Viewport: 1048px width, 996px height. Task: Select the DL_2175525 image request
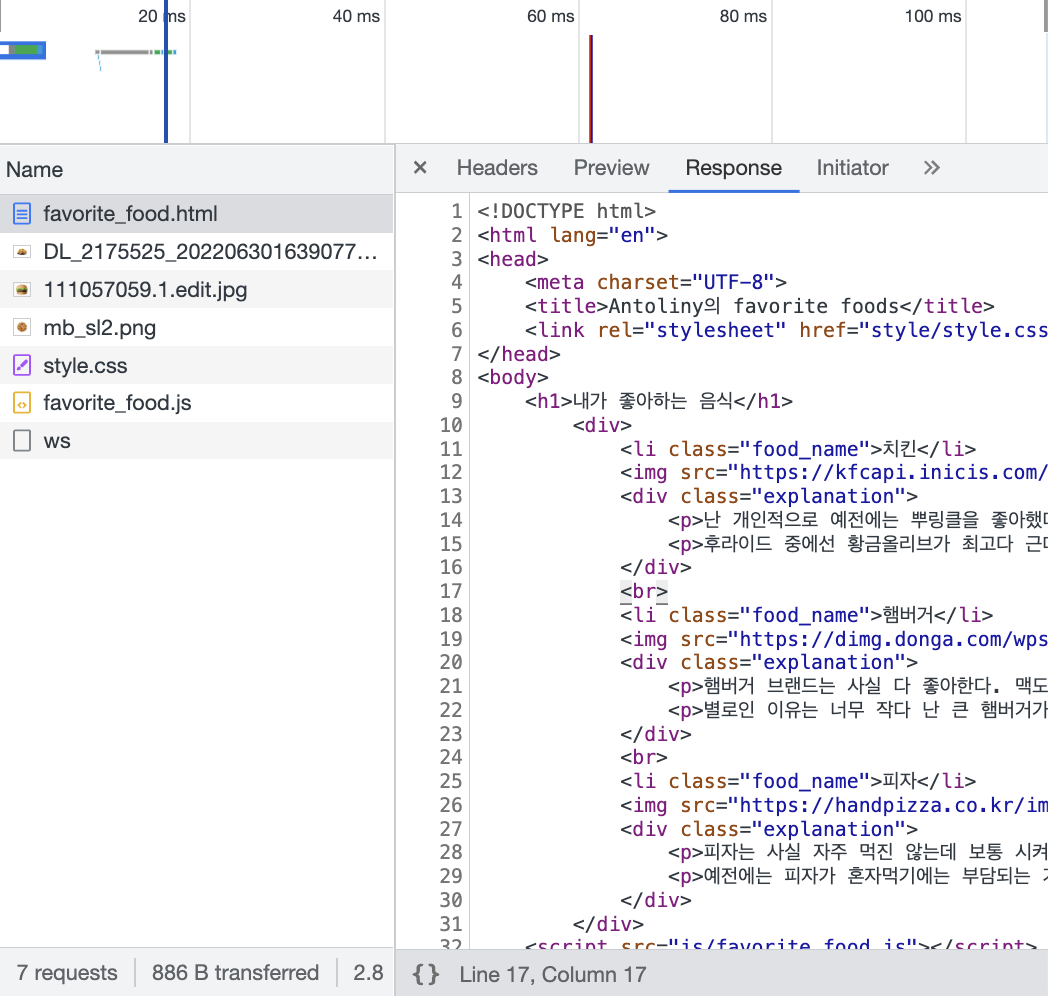[x=196, y=252]
